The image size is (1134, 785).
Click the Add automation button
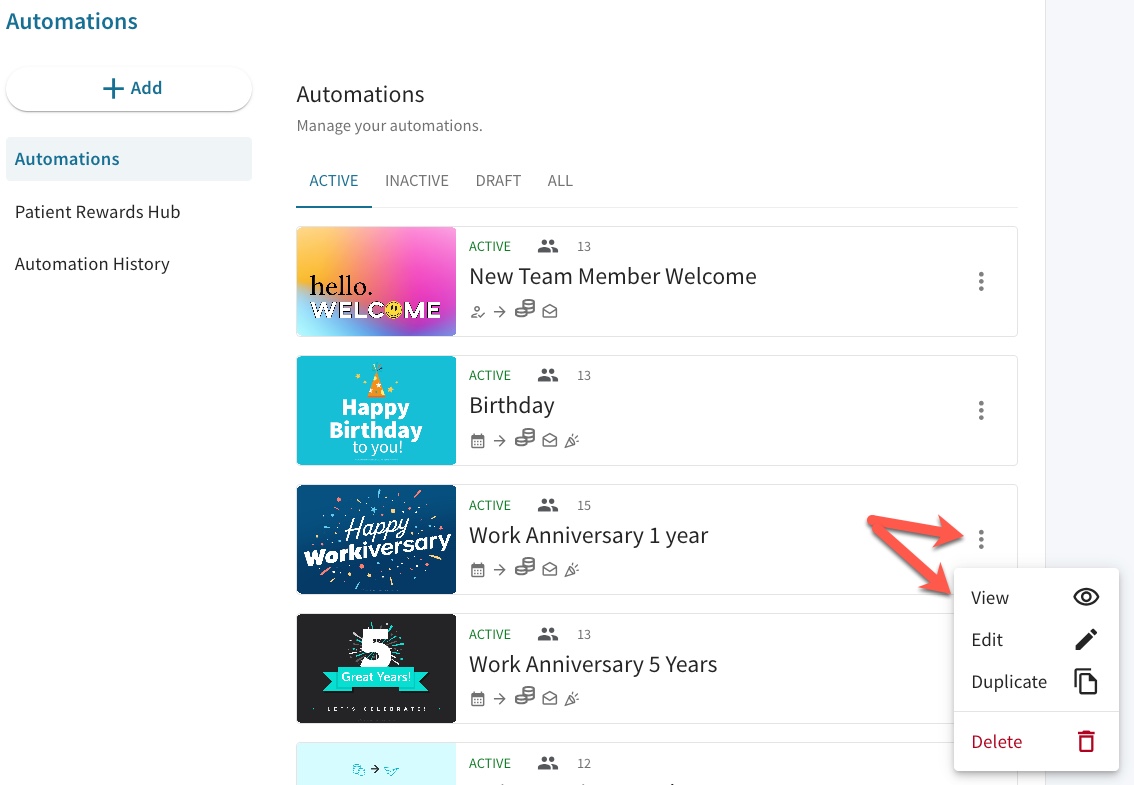pyautogui.click(x=129, y=88)
